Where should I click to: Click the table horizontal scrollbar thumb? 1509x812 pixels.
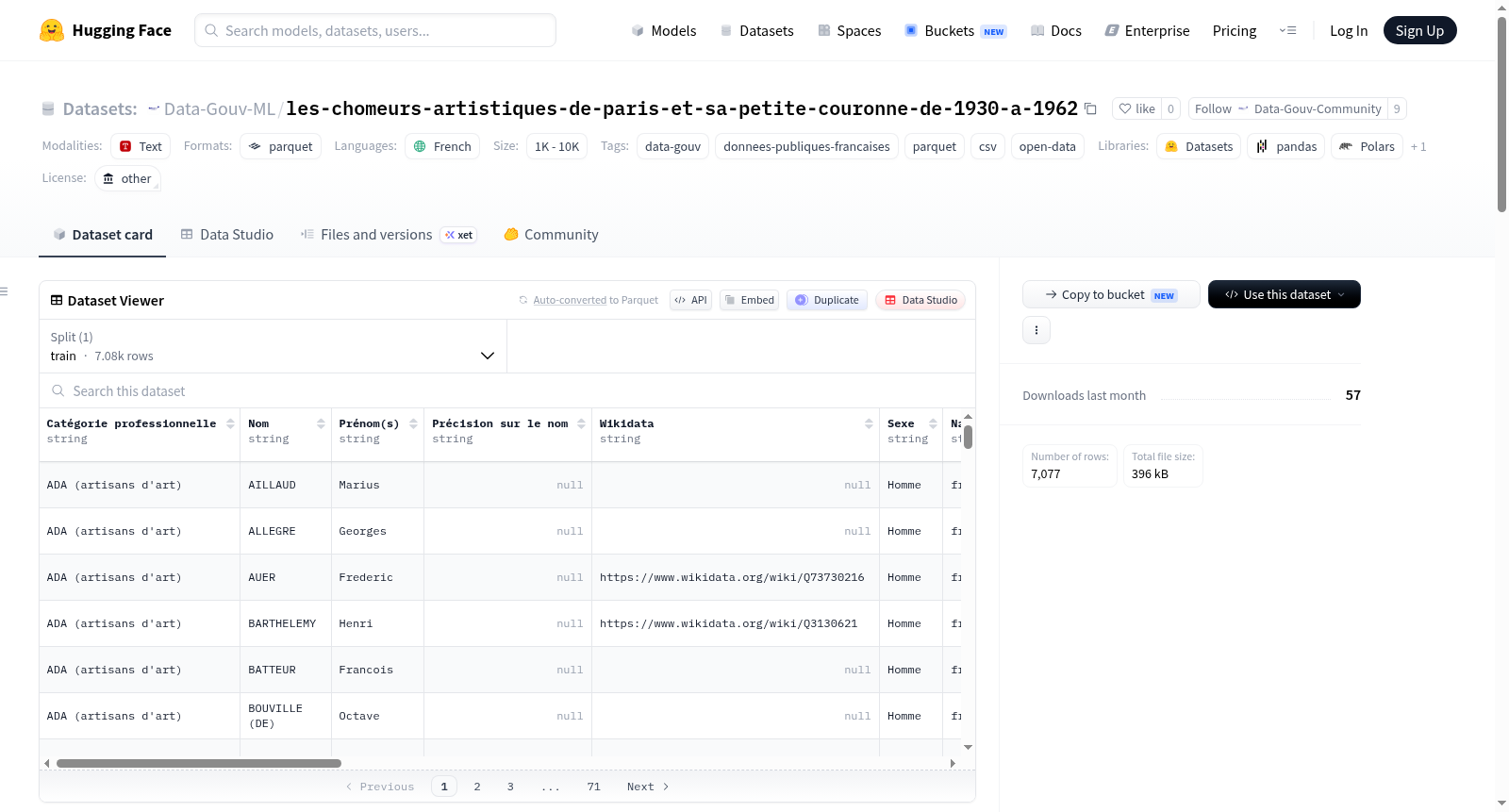[x=199, y=763]
